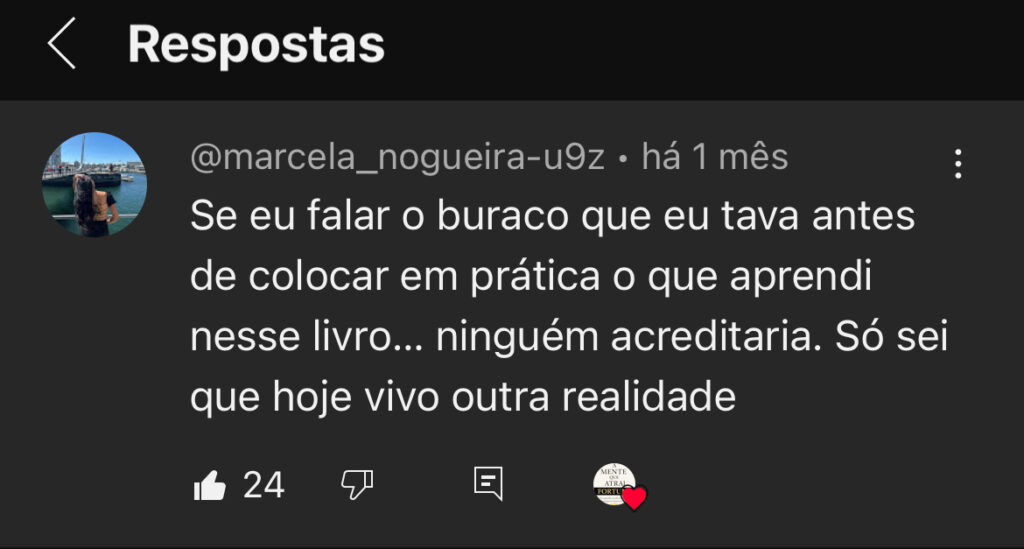Screen dimensions: 1024x549
Task: Go back using the left arrow
Action: pos(62,44)
